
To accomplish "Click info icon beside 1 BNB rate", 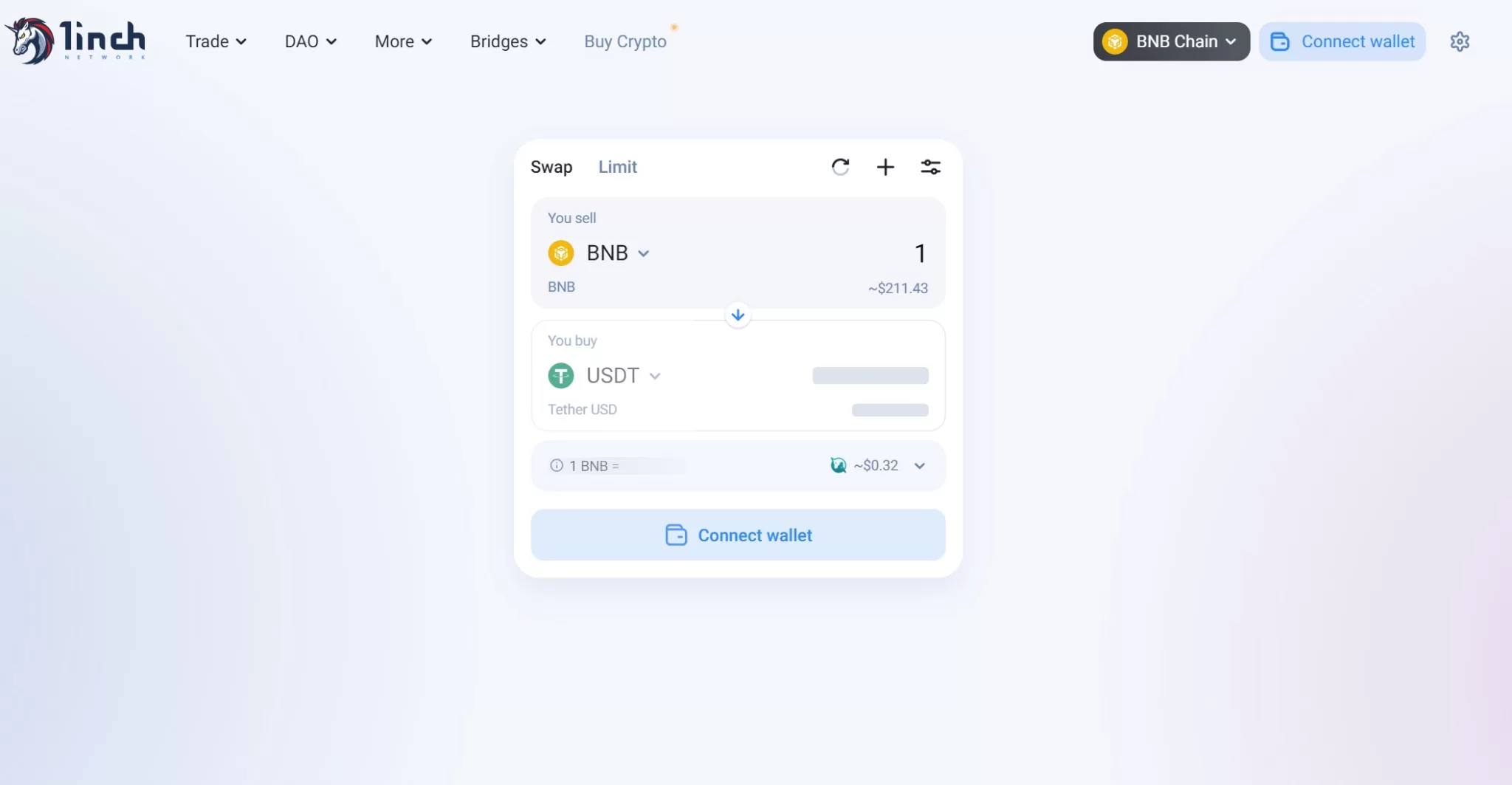I will (x=557, y=465).
